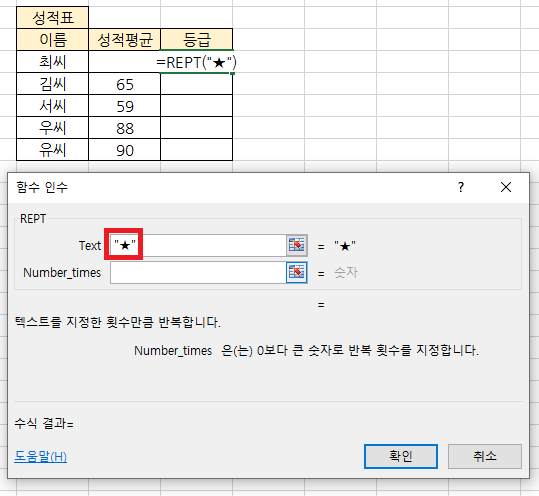539x496 pixels.
Task: Select the score cell with 59
Action: point(124,106)
